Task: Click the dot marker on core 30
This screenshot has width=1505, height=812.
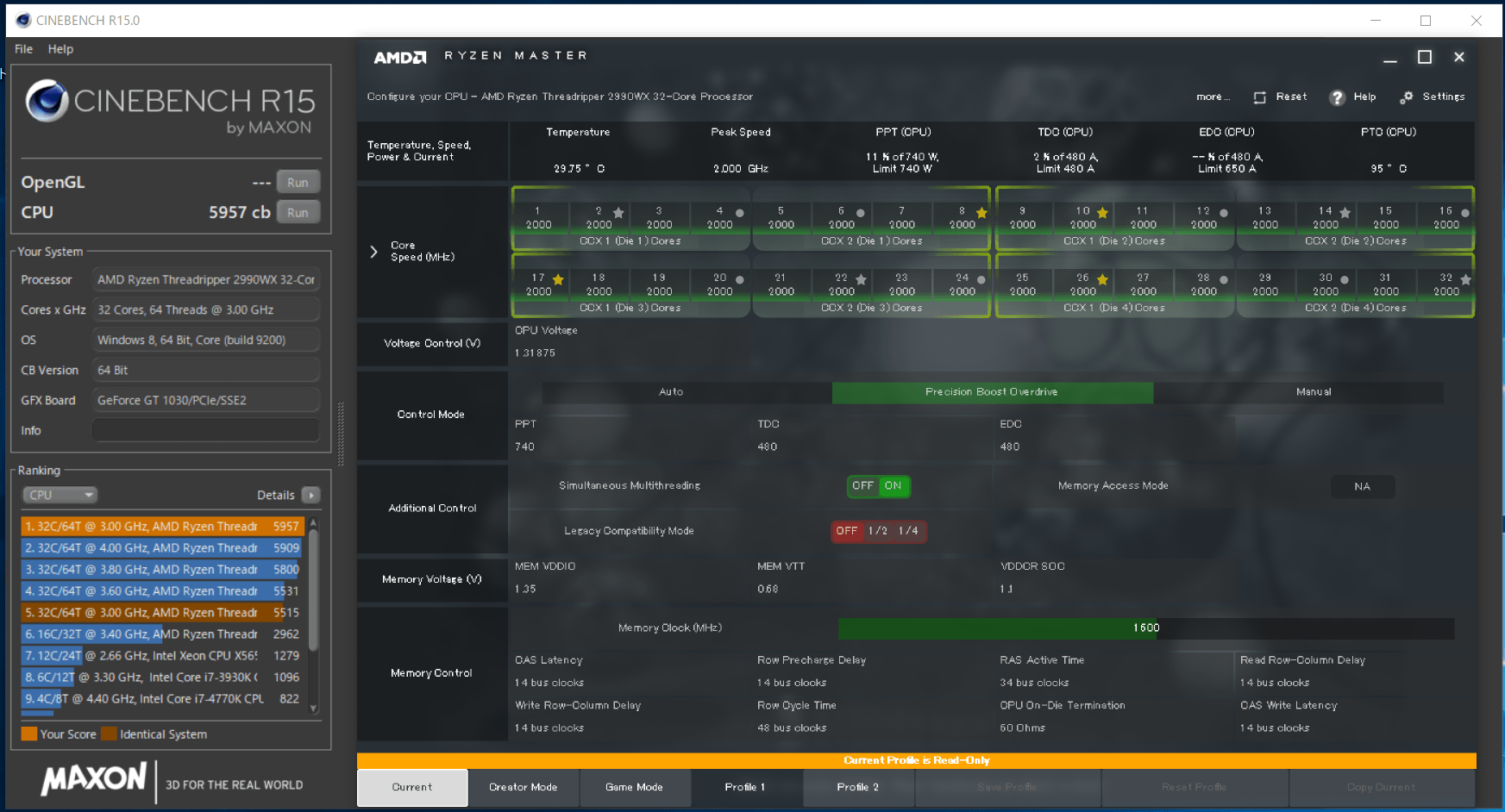Action: pos(1345,279)
